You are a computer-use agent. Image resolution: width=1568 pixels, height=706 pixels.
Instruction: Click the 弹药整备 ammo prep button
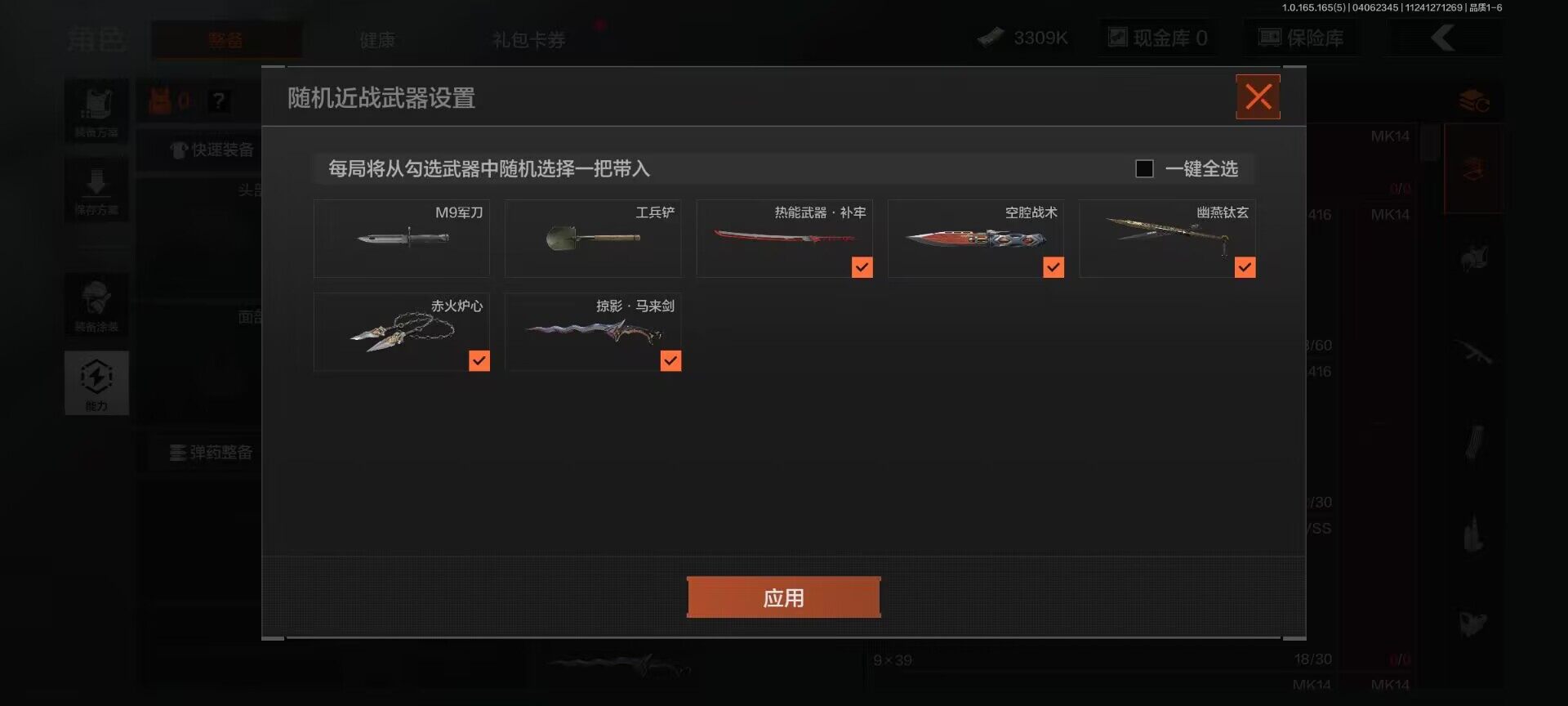[x=211, y=452]
